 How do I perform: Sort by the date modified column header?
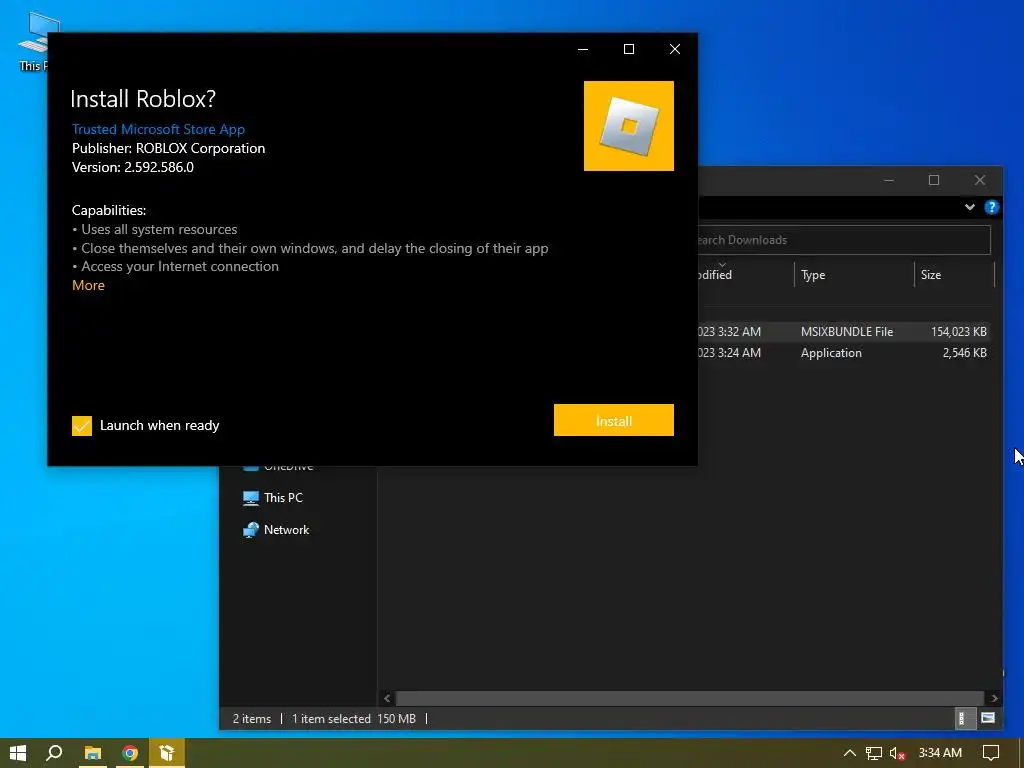[x=745, y=275]
